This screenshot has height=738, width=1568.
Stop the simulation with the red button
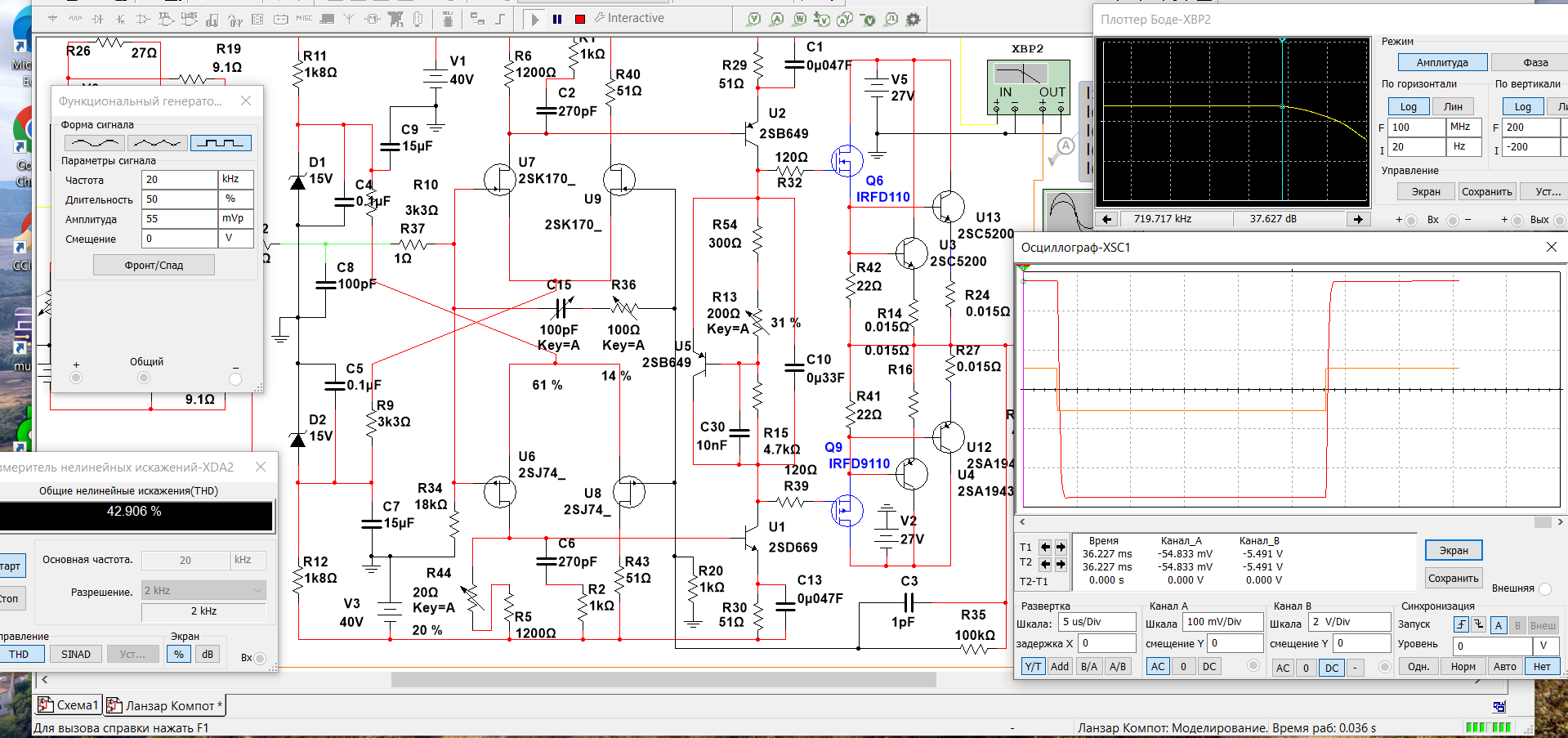tap(580, 19)
